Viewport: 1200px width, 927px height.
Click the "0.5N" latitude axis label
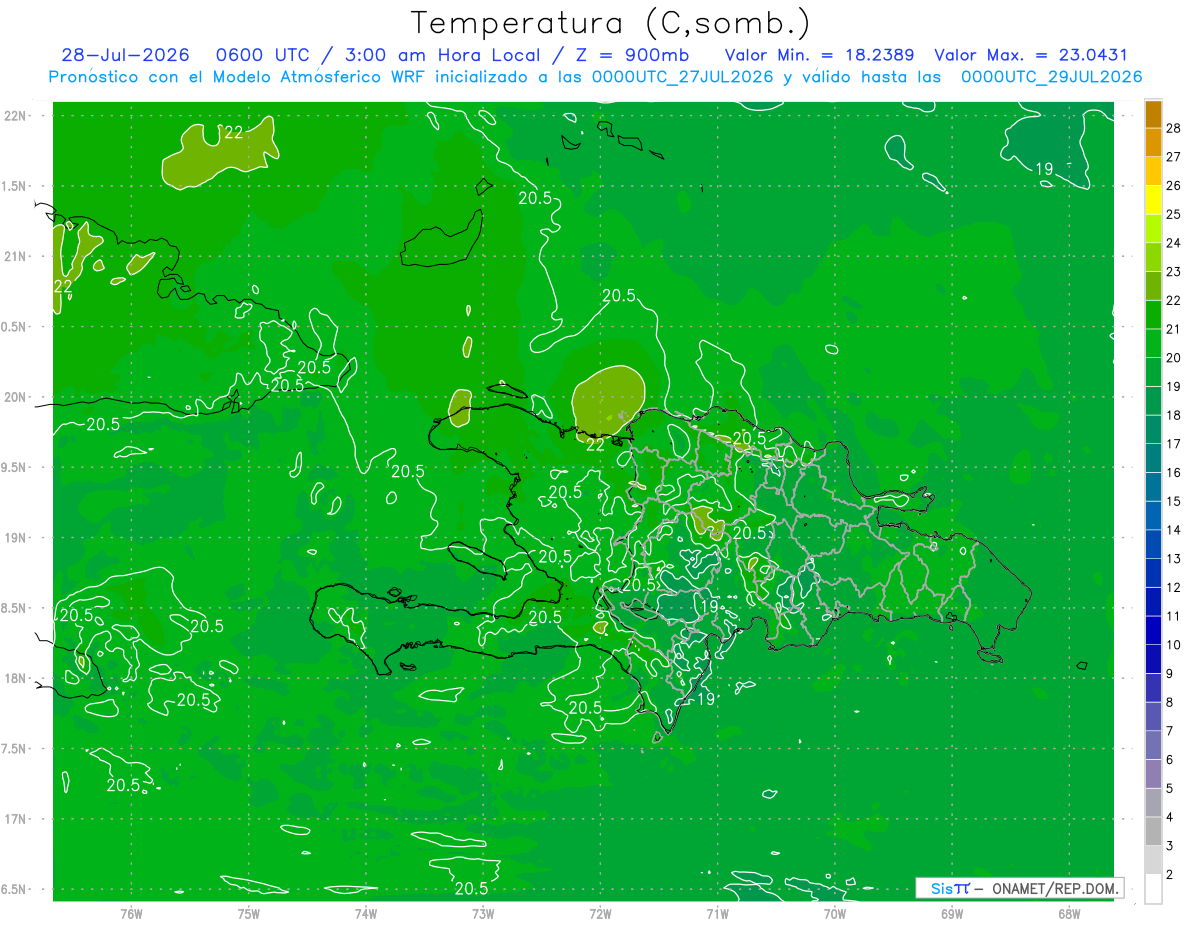(15, 327)
